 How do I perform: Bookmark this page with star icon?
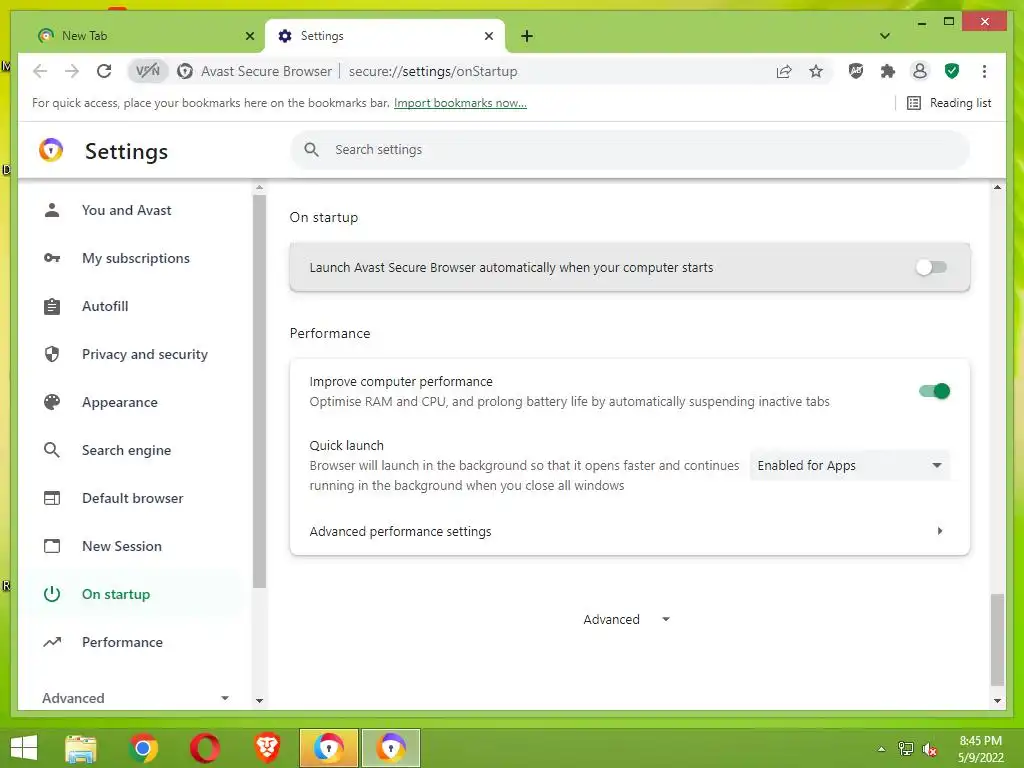tap(816, 71)
